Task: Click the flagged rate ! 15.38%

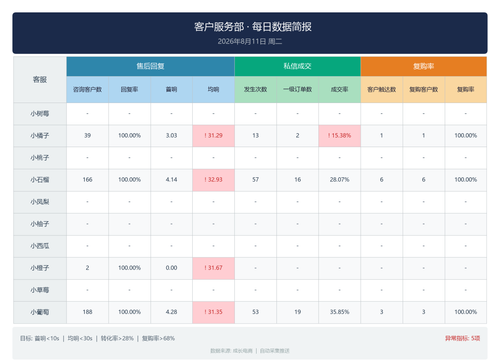Action: [x=339, y=136]
